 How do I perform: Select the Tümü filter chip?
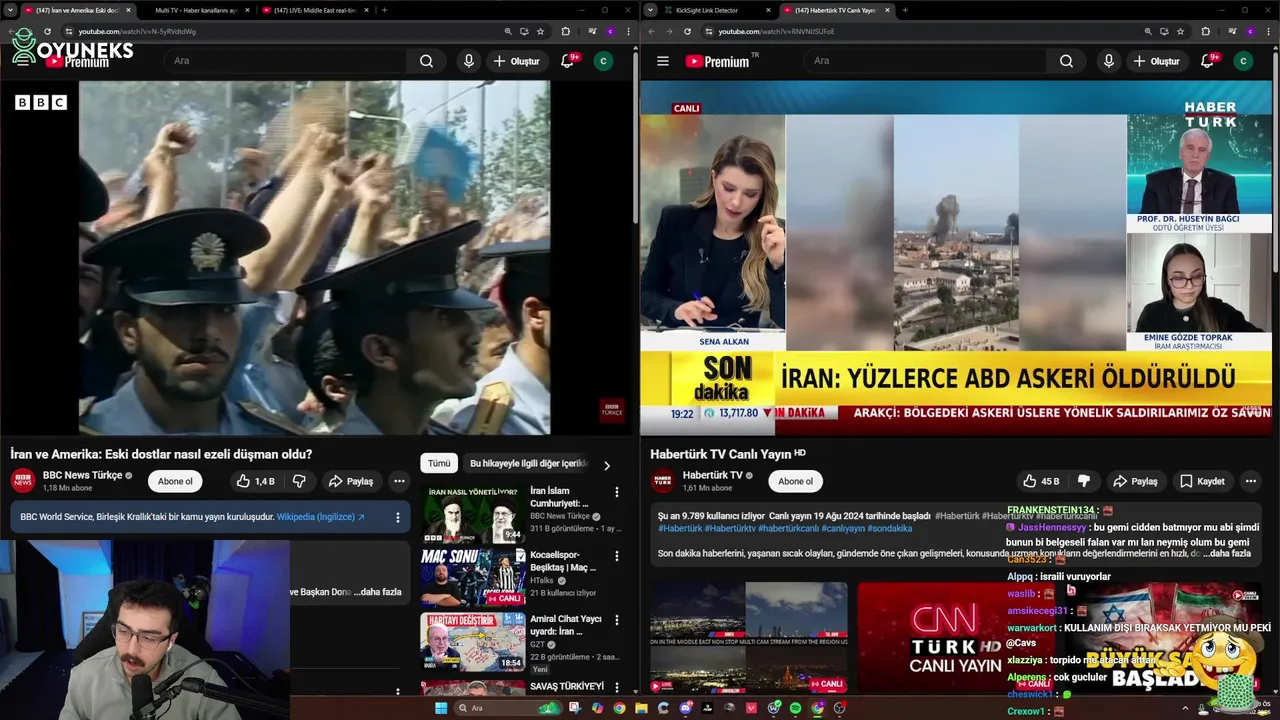pyautogui.click(x=439, y=463)
